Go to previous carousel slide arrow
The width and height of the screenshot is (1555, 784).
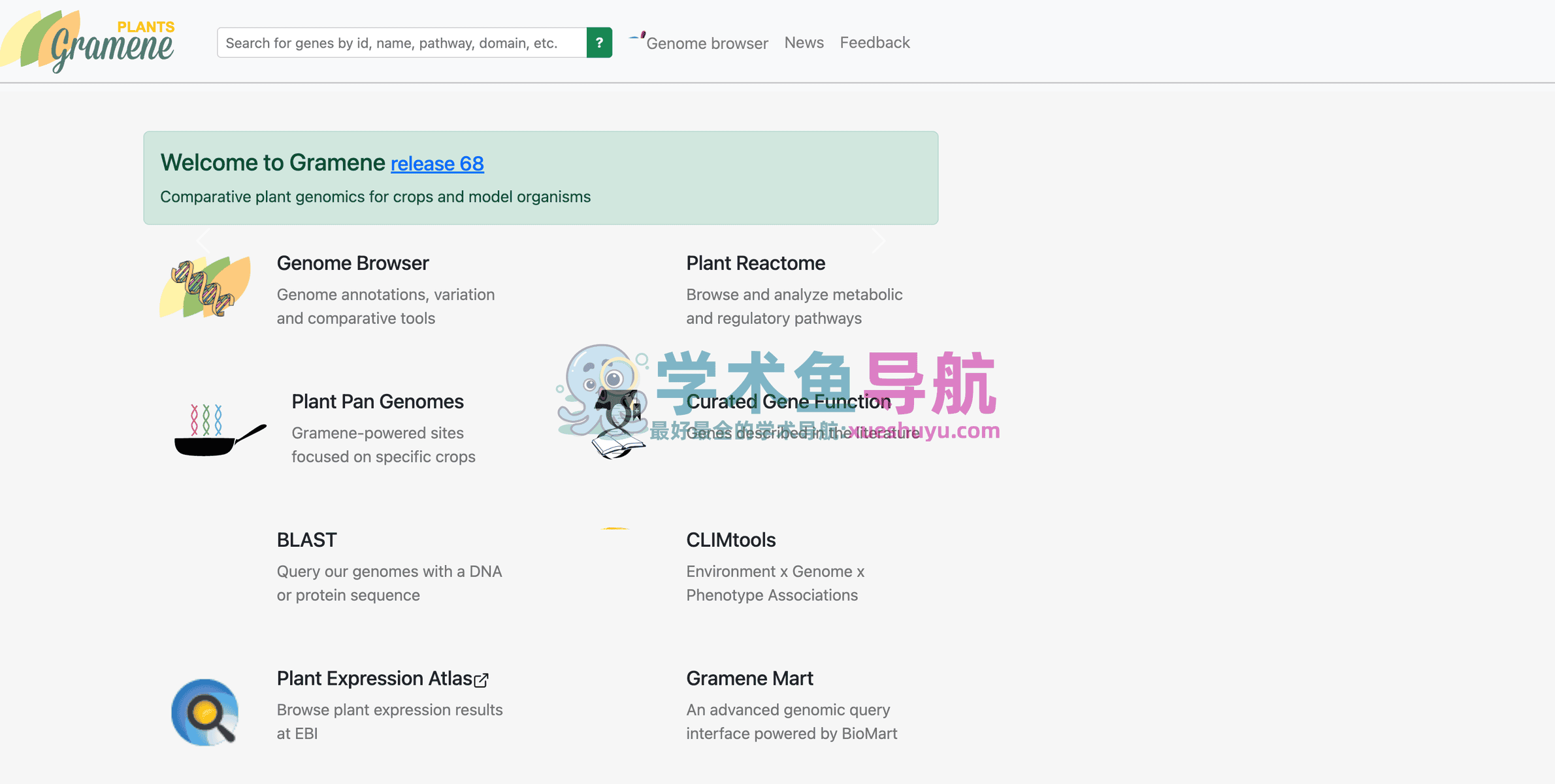(x=203, y=240)
